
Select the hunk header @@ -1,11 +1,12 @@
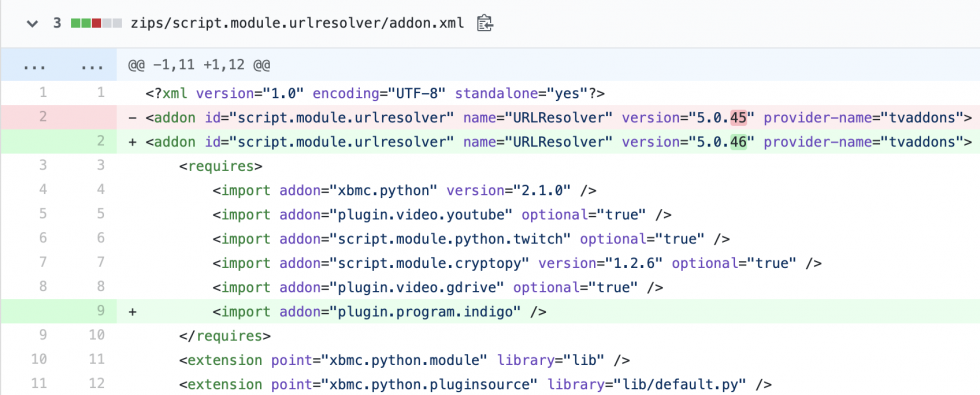(x=199, y=65)
